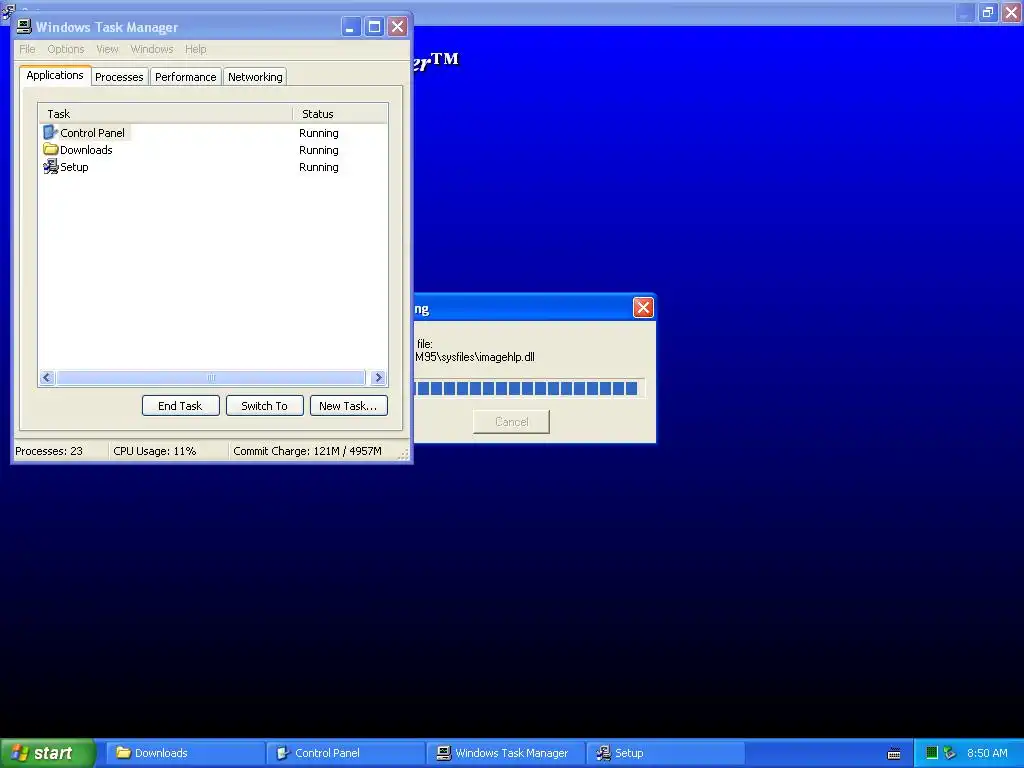Click the New Task... button
The width and height of the screenshot is (1024, 768).
[348, 406]
